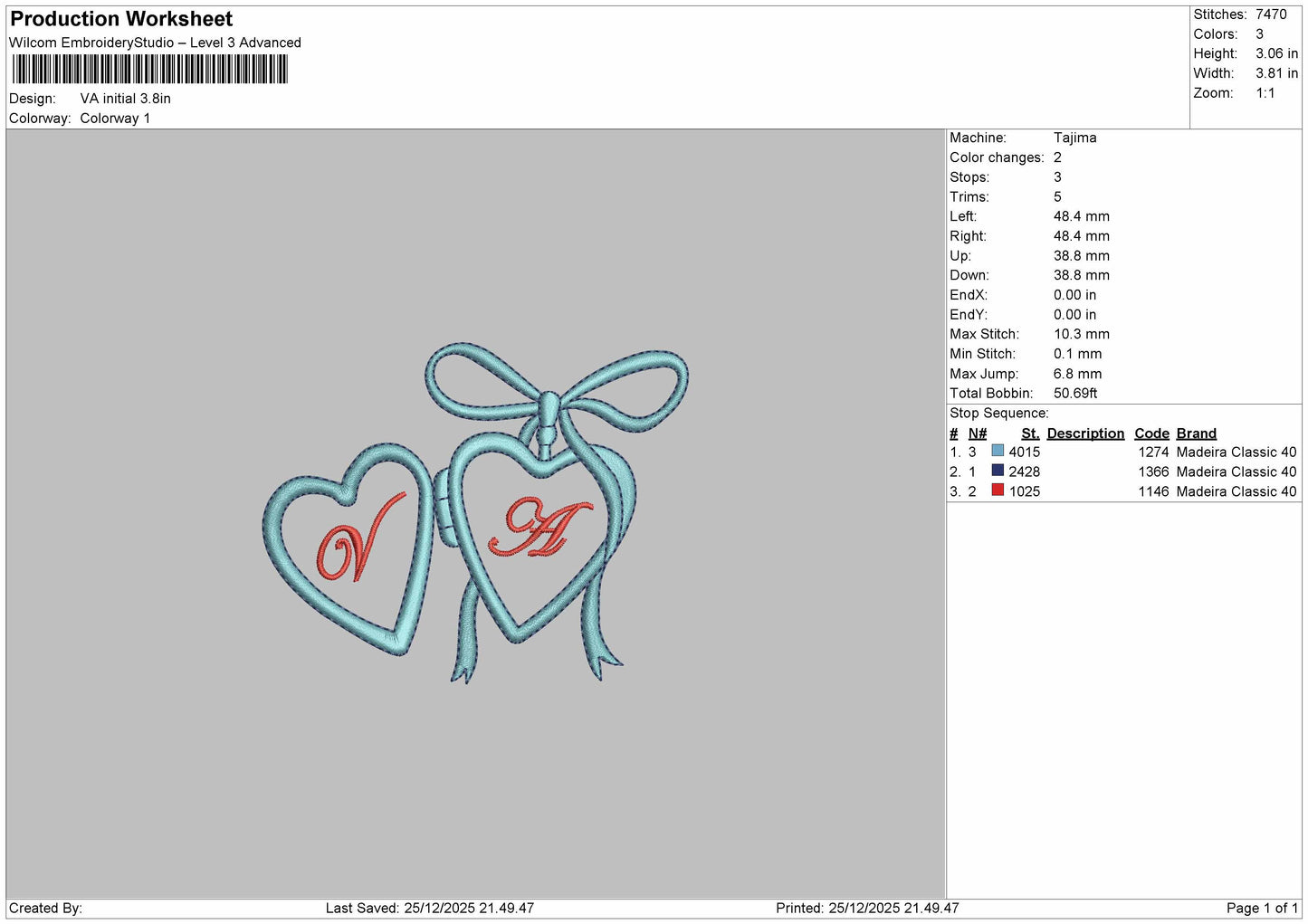1308x924 pixels.
Task: Click stitch count '1025' in stop sequence
Action: click(1025, 491)
